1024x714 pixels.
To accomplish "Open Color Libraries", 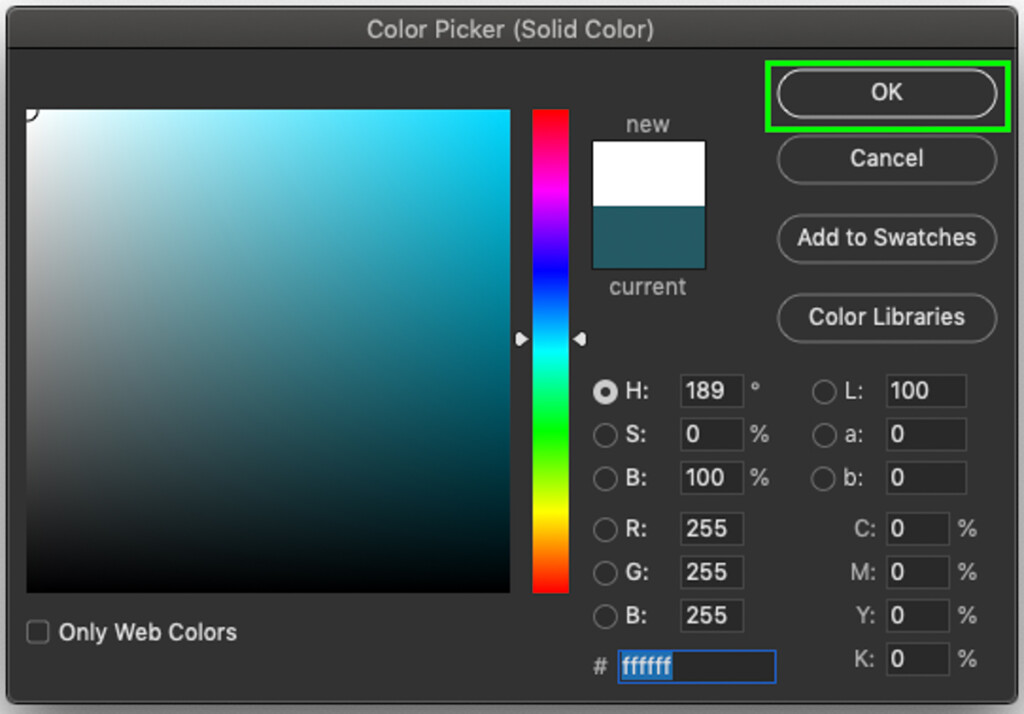I will 886,317.
